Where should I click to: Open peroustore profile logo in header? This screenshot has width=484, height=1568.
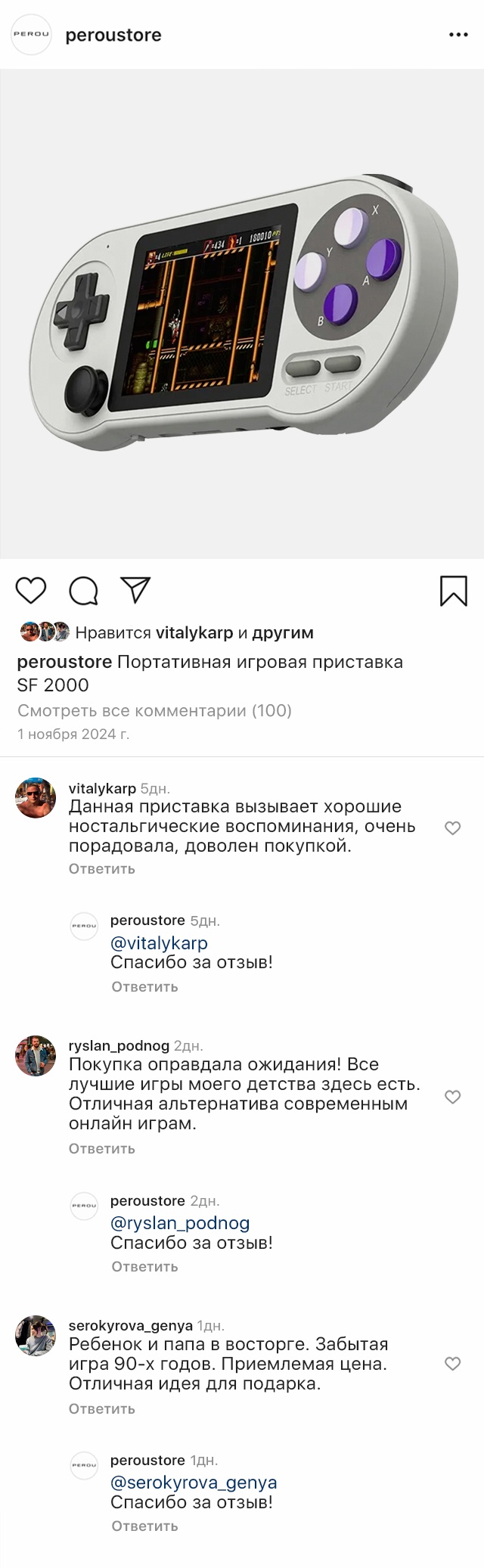[x=31, y=35]
